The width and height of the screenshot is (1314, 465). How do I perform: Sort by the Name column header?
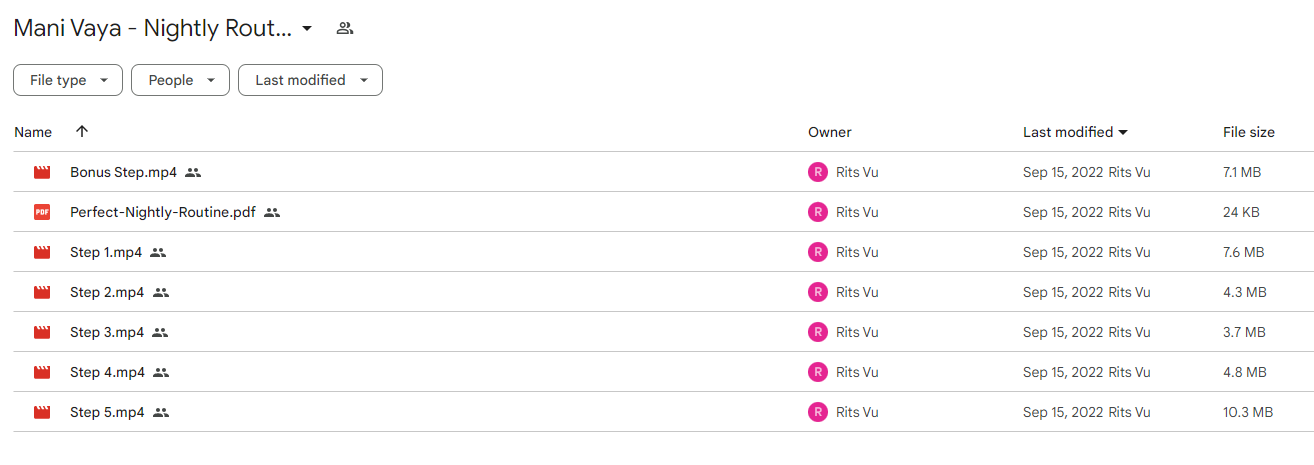pyautogui.click(x=33, y=132)
